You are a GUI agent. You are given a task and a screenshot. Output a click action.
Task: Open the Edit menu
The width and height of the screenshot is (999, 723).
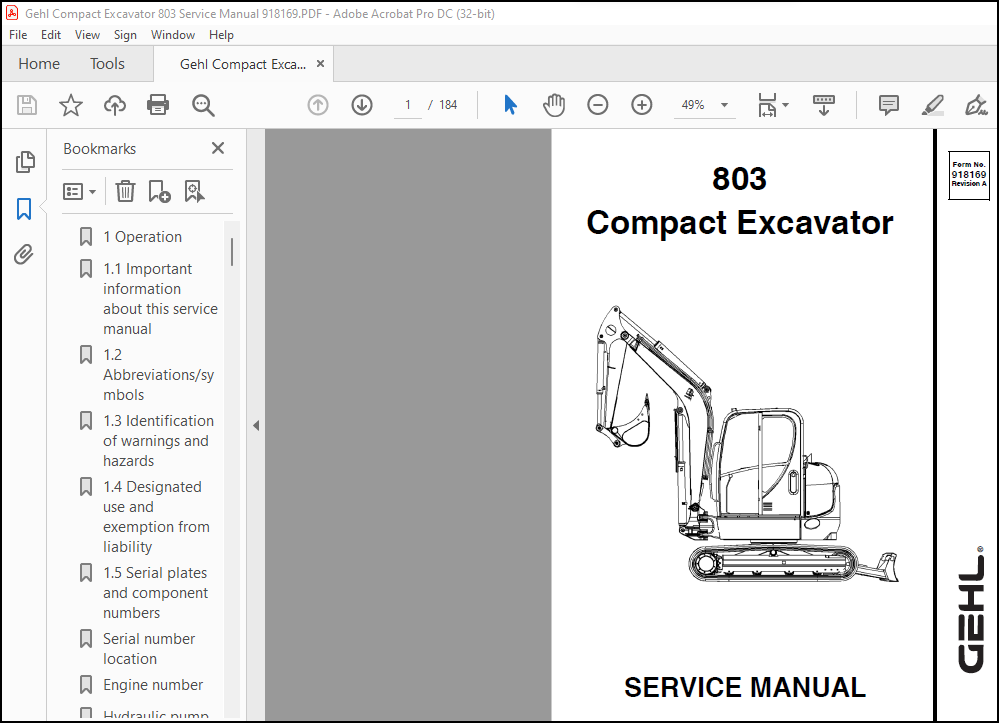[51, 35]
